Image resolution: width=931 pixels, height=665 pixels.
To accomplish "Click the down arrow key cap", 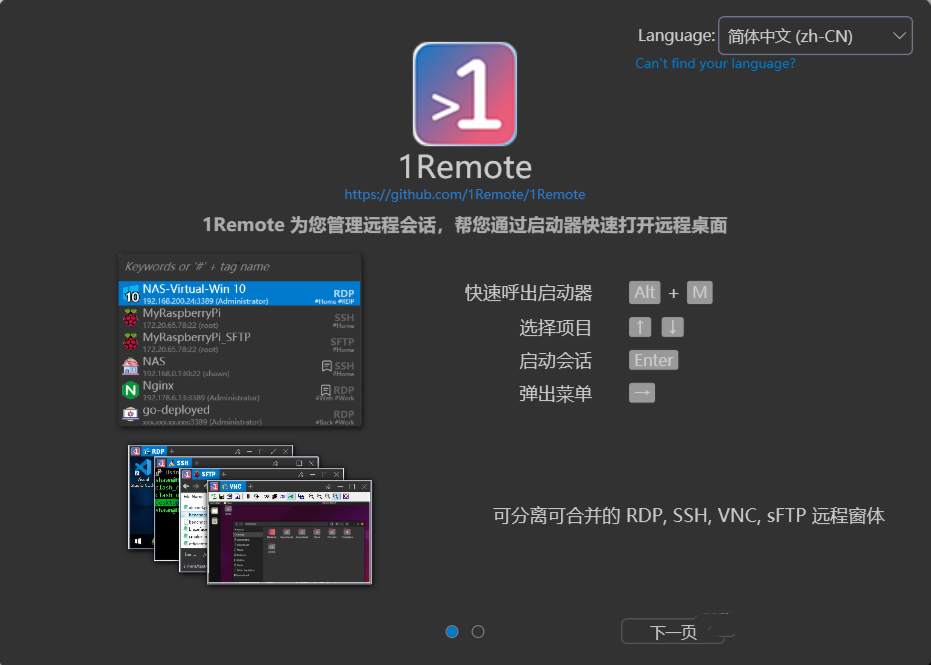I will click(x=673, y=327).
